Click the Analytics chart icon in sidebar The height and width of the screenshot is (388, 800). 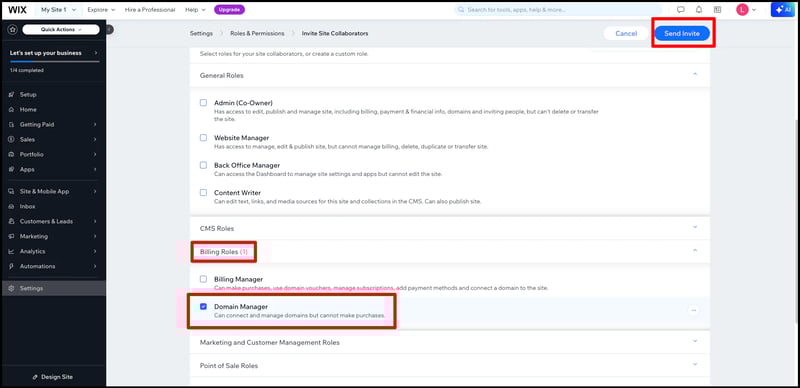click(11, 251)
